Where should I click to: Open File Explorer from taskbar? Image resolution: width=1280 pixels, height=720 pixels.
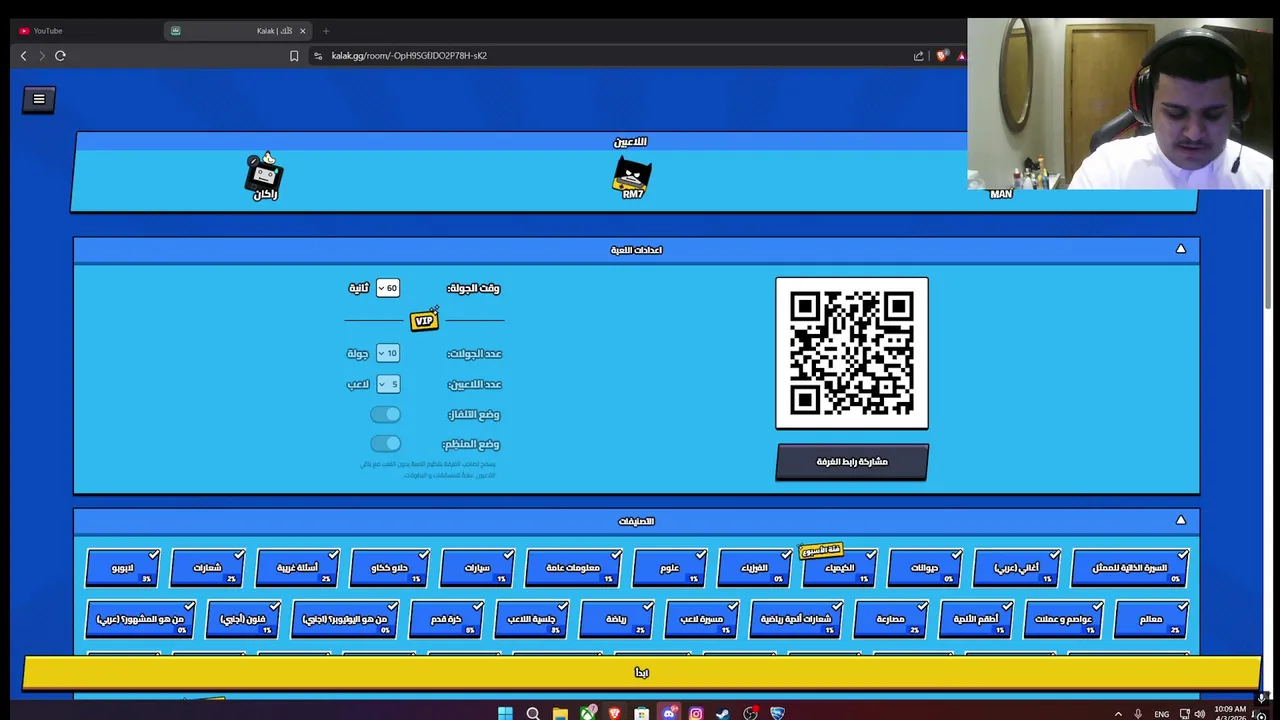point(560,713)
